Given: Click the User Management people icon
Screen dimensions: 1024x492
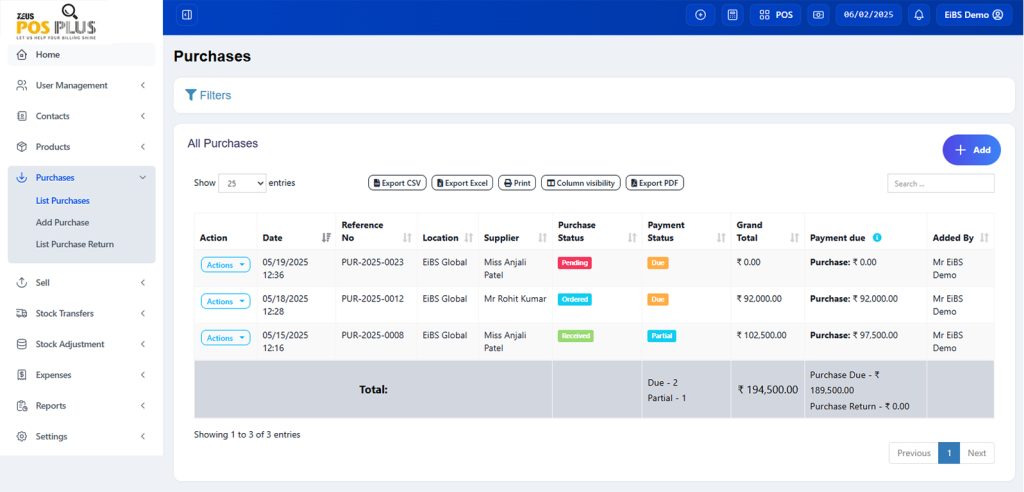Looking at the screenshot, I should 22,86.
